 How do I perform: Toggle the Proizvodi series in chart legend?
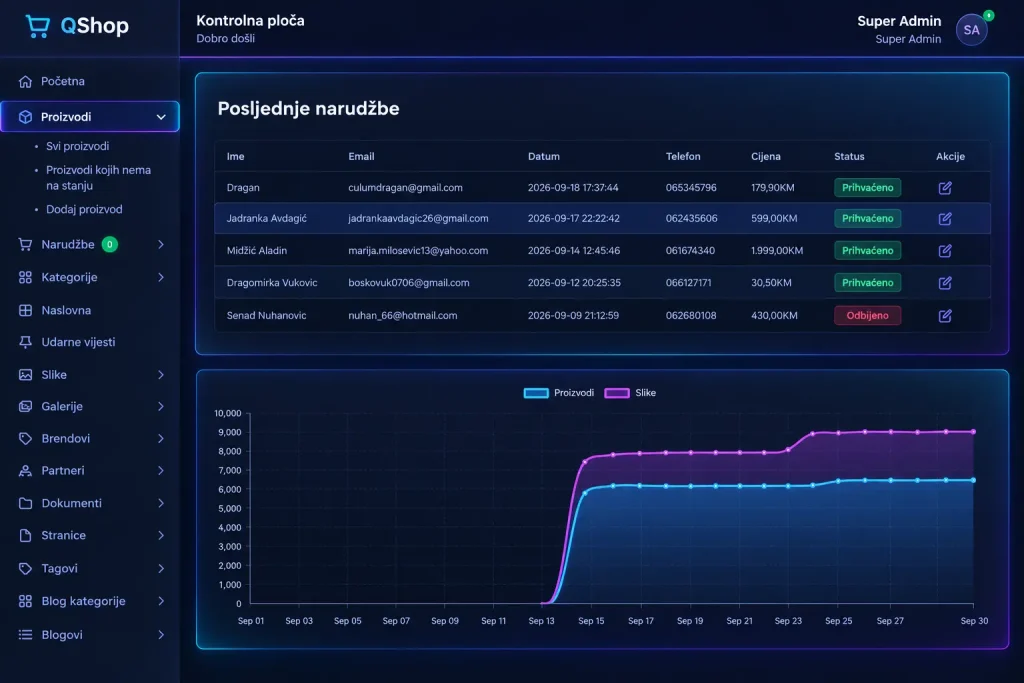(559, 392)
